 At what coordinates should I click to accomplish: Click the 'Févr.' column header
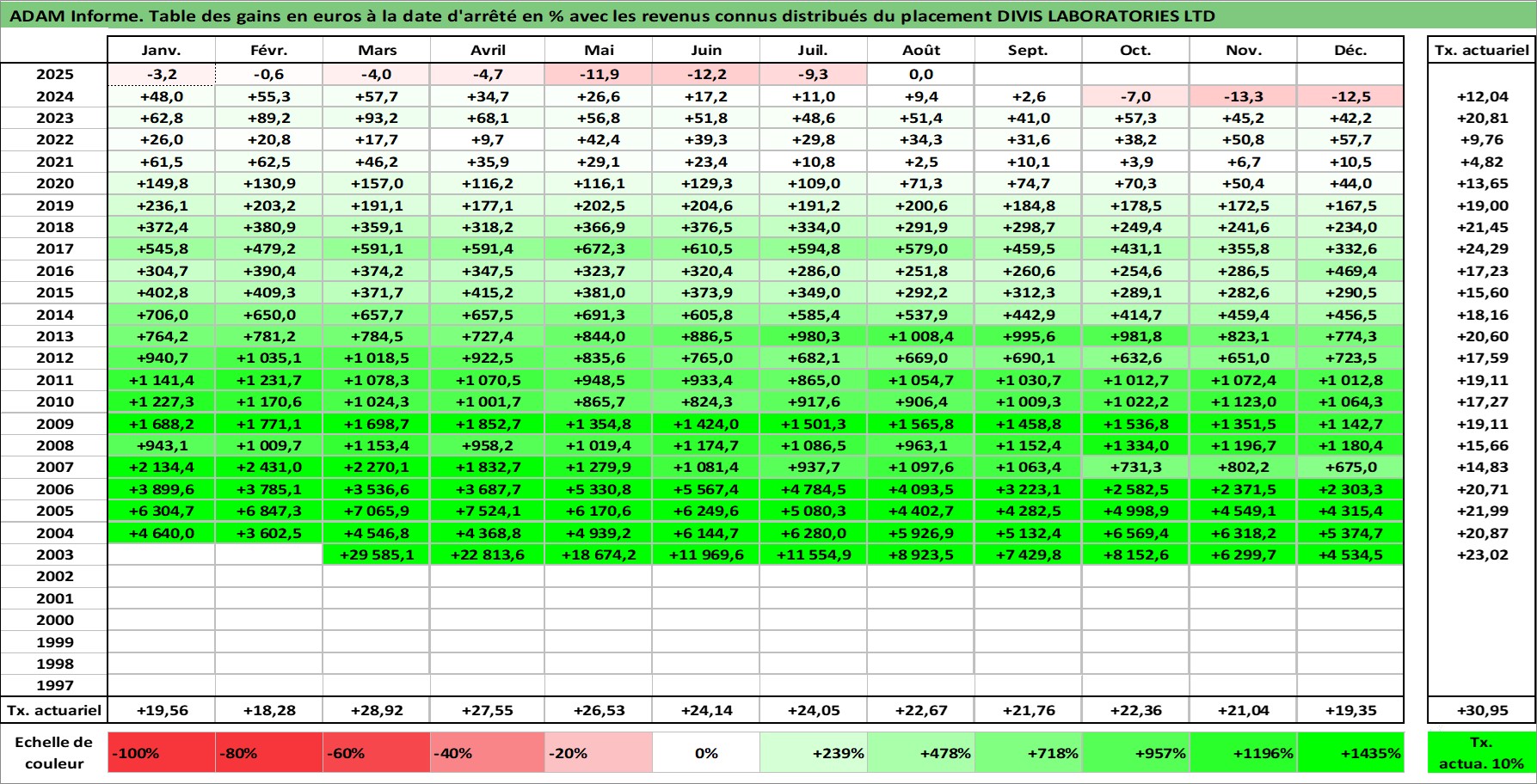point(268,50)
